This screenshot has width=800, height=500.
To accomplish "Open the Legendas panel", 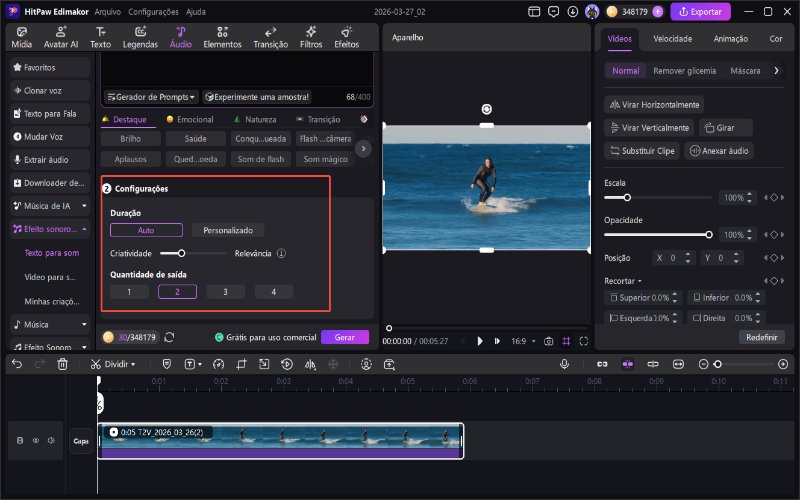I will (x=140, y=38).
